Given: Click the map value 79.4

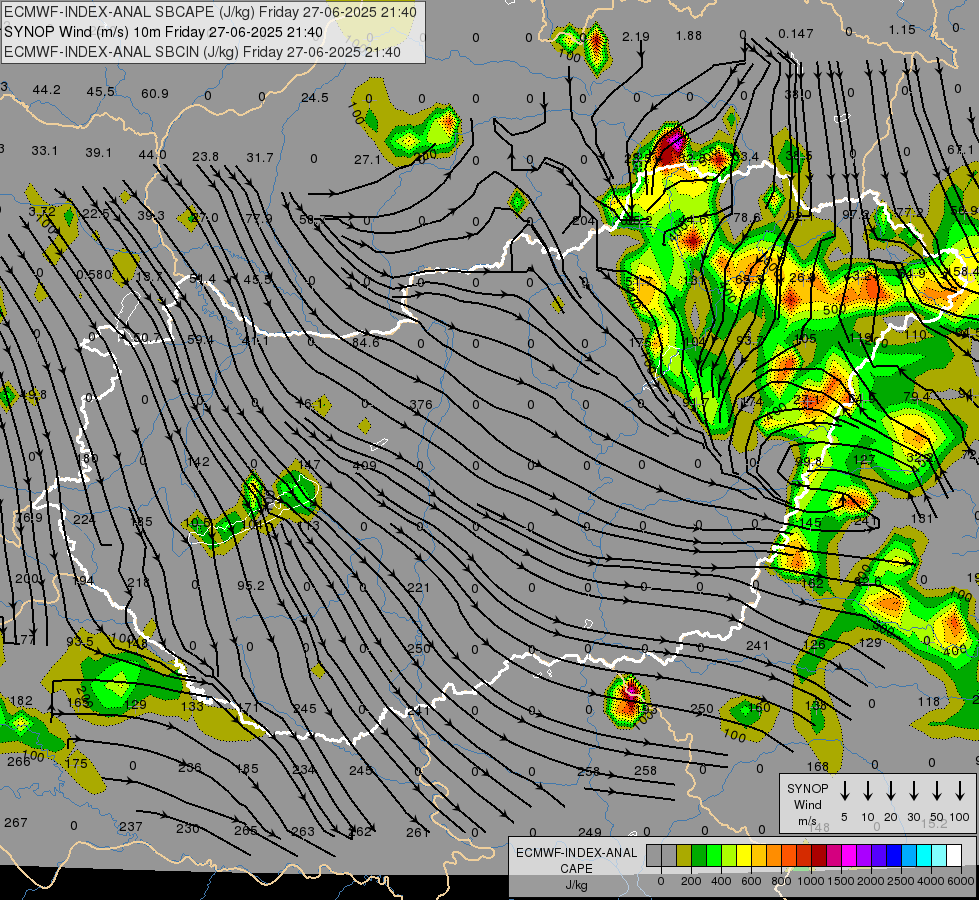Looking at the screenshot, I should point(917,397).
